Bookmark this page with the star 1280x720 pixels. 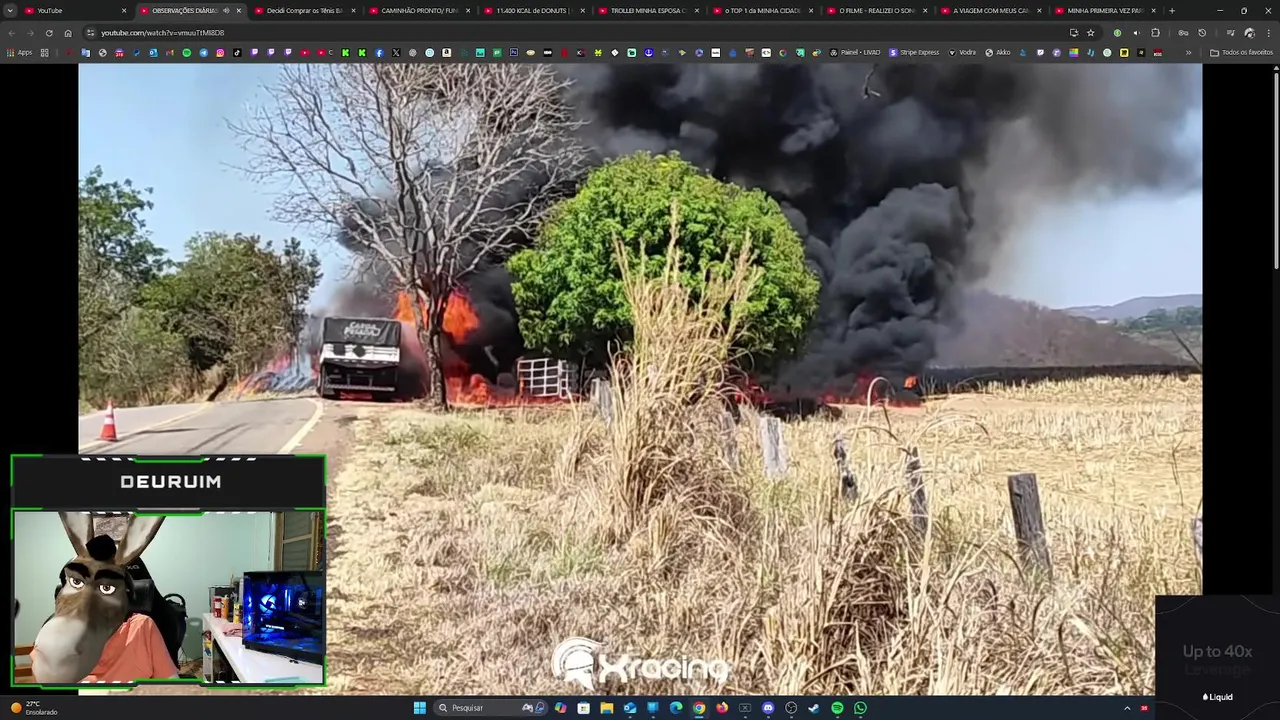point(1091,32)
